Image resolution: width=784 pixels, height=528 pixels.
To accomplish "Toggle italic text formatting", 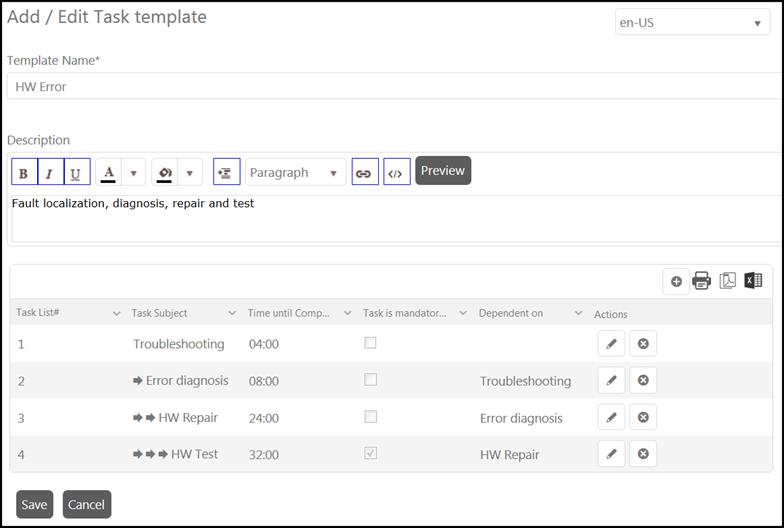I will point(50,172).
